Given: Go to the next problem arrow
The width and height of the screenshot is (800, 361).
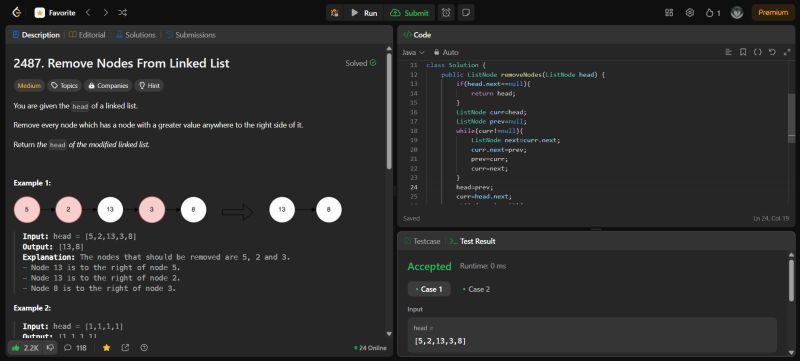Looking at the screenshot, I should 106,13.
